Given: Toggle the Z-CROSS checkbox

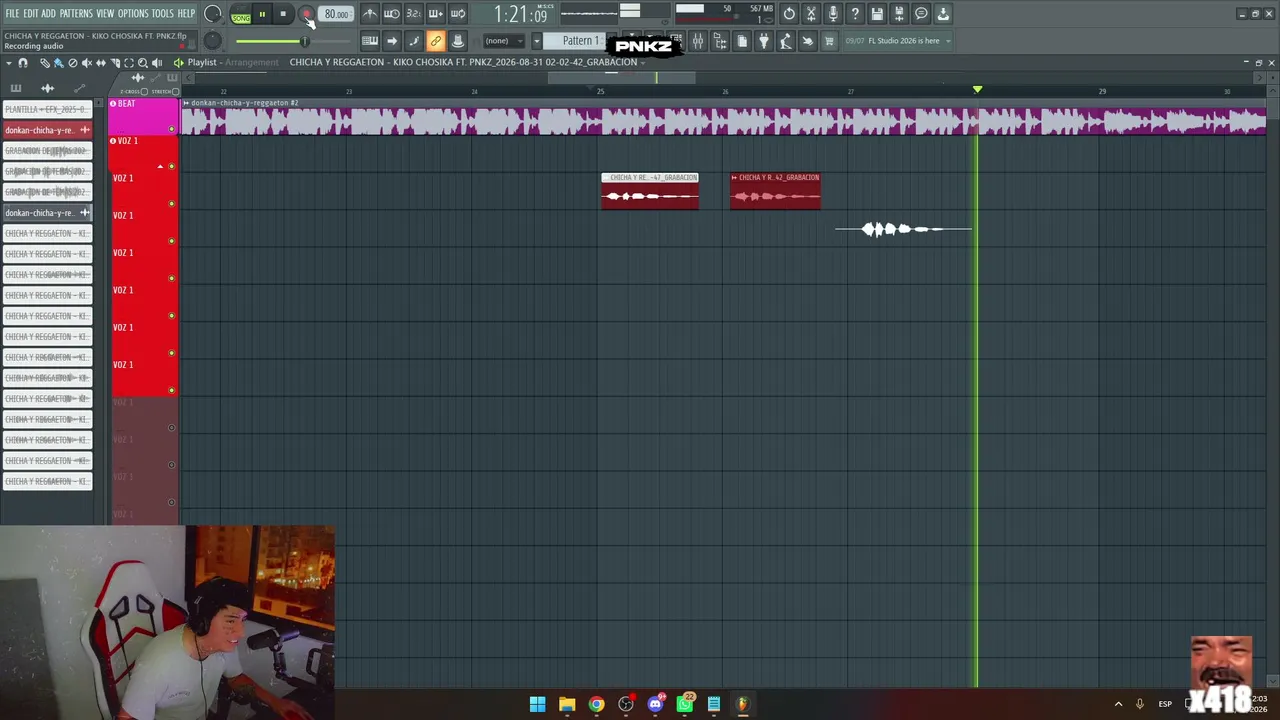Looking at the screenshot, I should click(144, 92).
